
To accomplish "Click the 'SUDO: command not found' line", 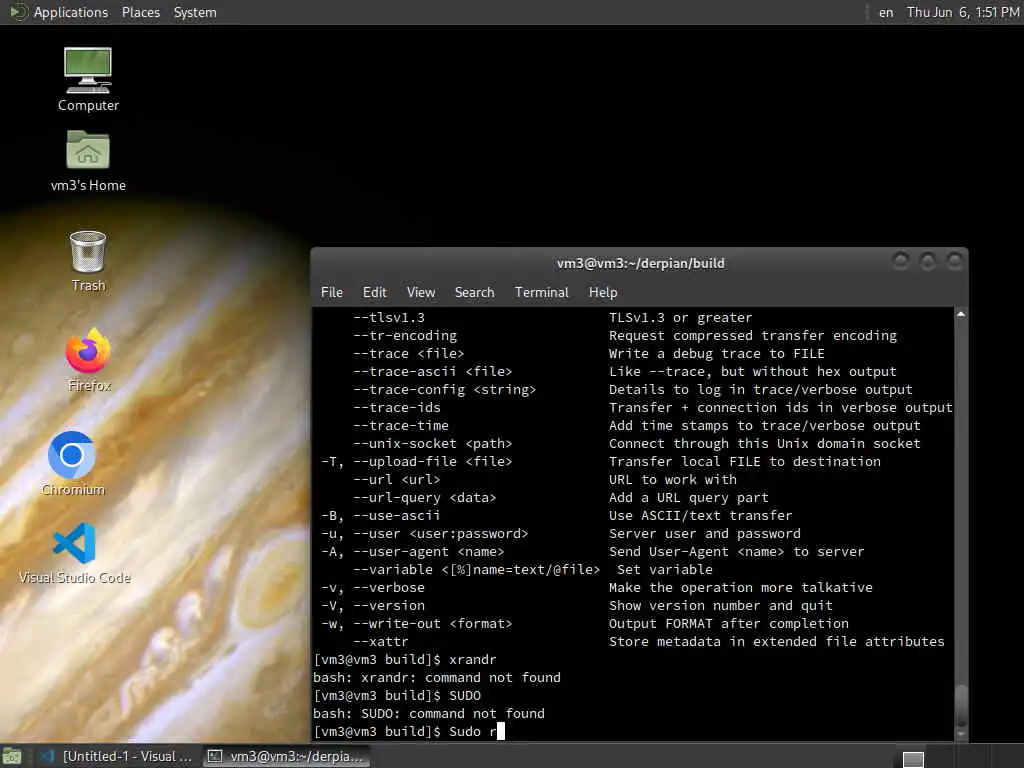I will [429, 713].
